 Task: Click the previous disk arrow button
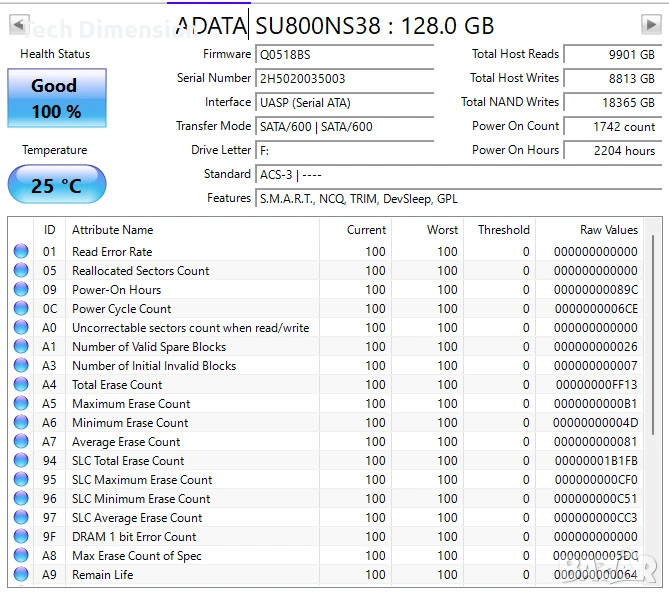coord(18,23)
